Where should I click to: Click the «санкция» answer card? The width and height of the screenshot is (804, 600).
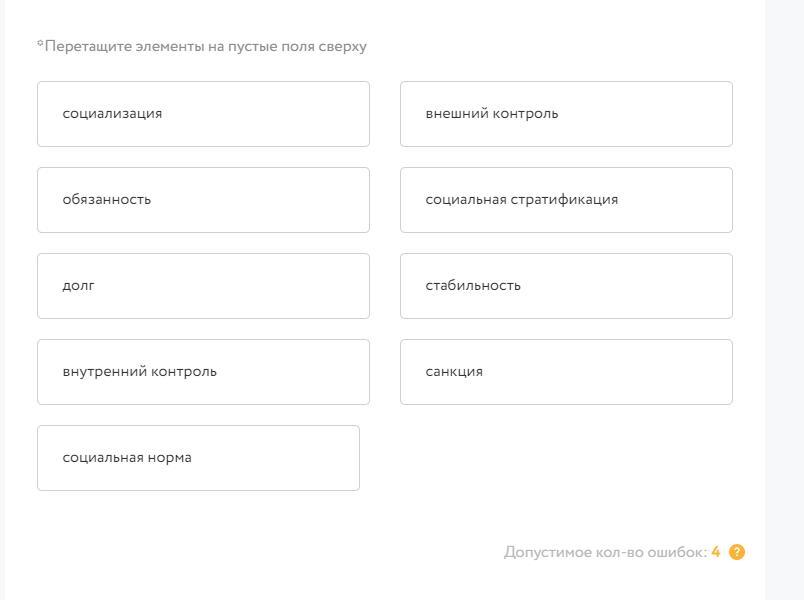tap(566, 372)
